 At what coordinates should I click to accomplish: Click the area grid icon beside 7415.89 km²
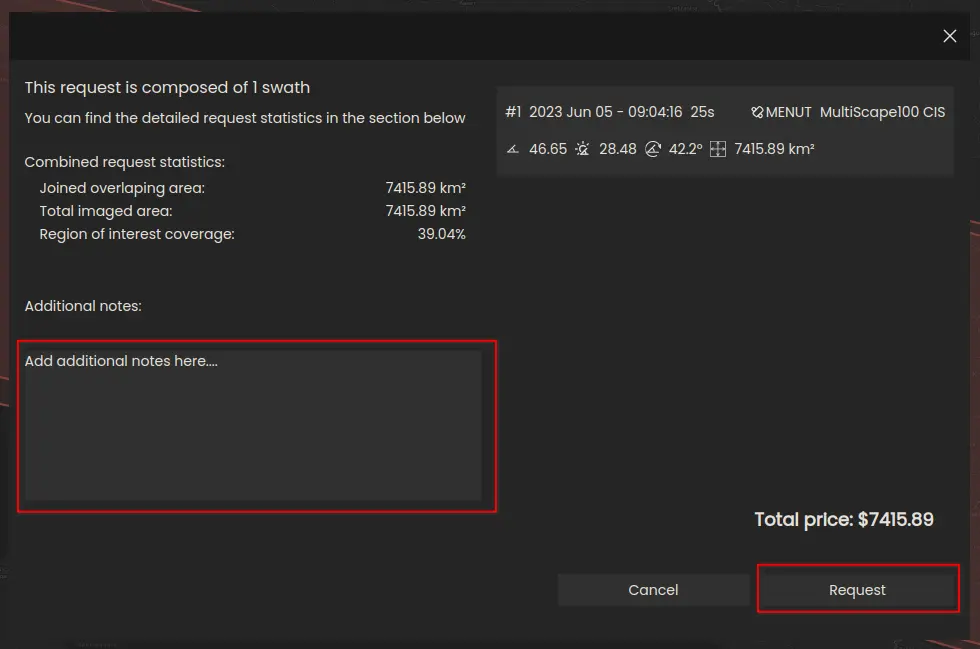pos(717,149)
